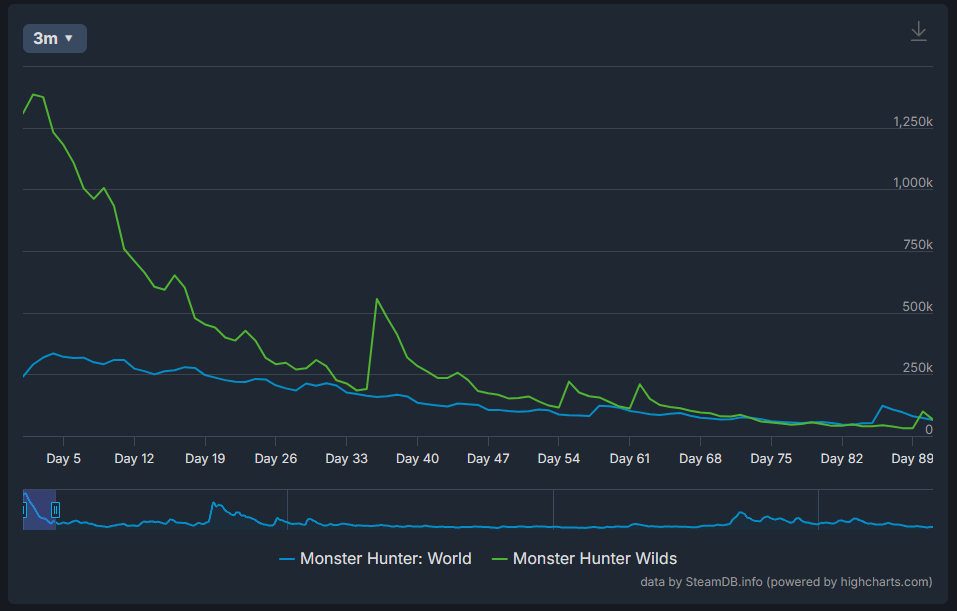
Task: Click the highlighted navigator selection window
Action: pyautogui.click(x=40, y=510)
